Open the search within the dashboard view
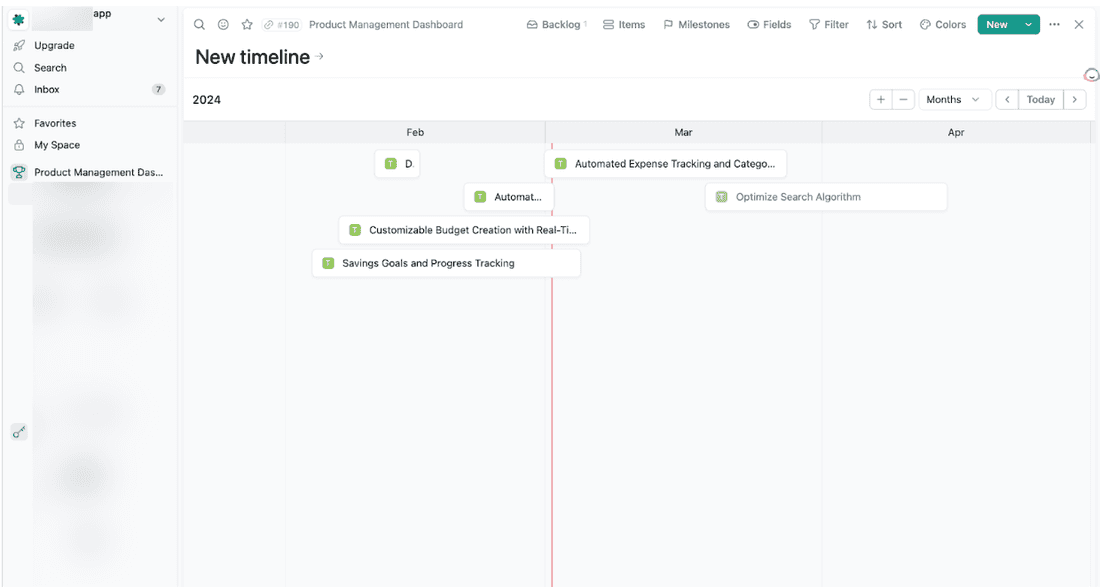This screenshot has height=587, width=1100. pos(199,24)
